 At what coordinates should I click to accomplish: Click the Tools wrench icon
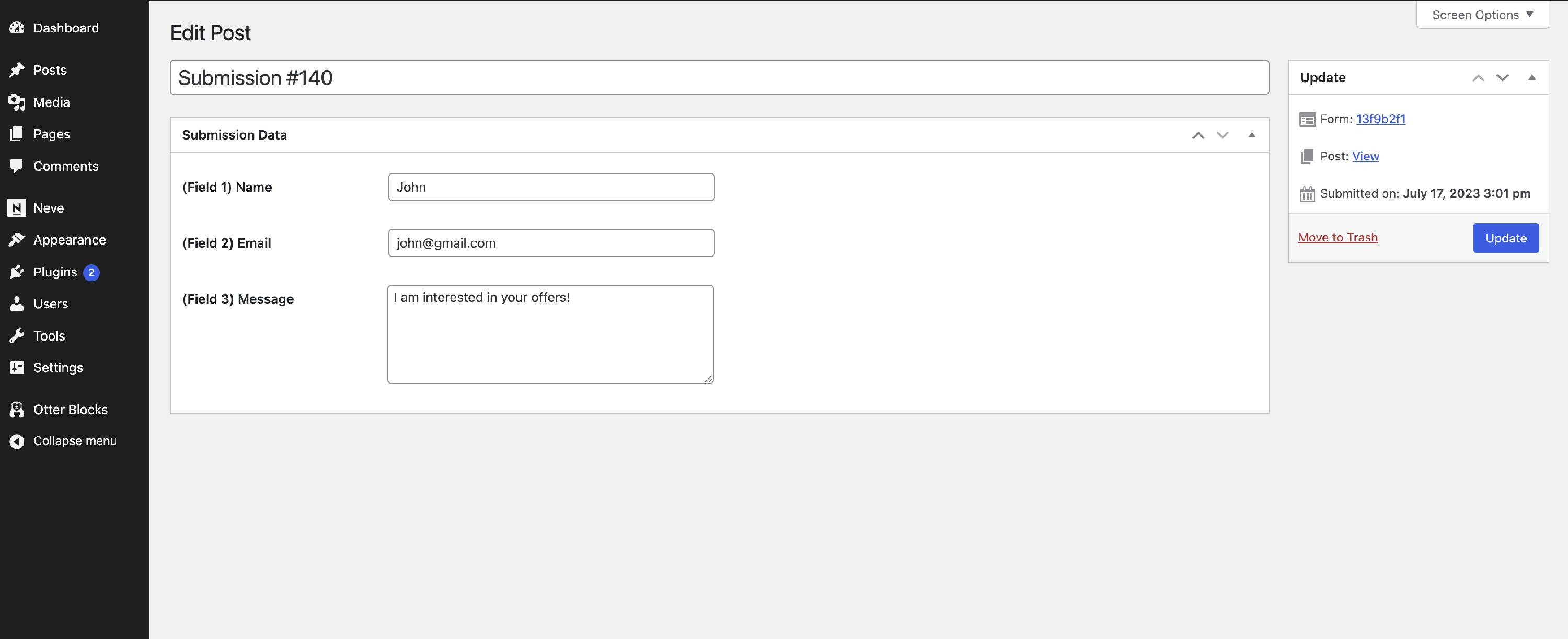pos(17,336)
